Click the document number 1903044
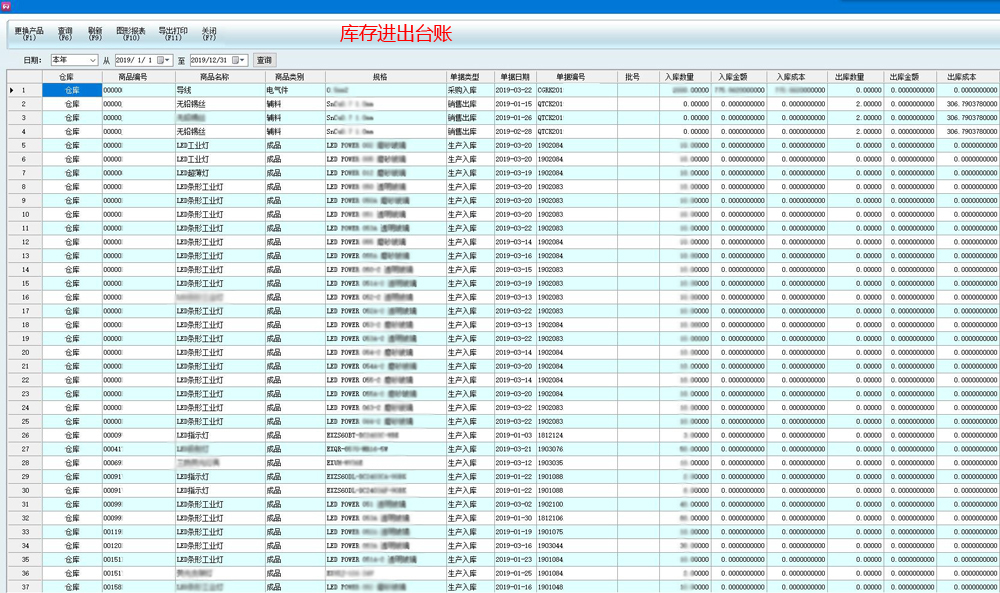Screen dimensions: 1000x593 (577, 546)
